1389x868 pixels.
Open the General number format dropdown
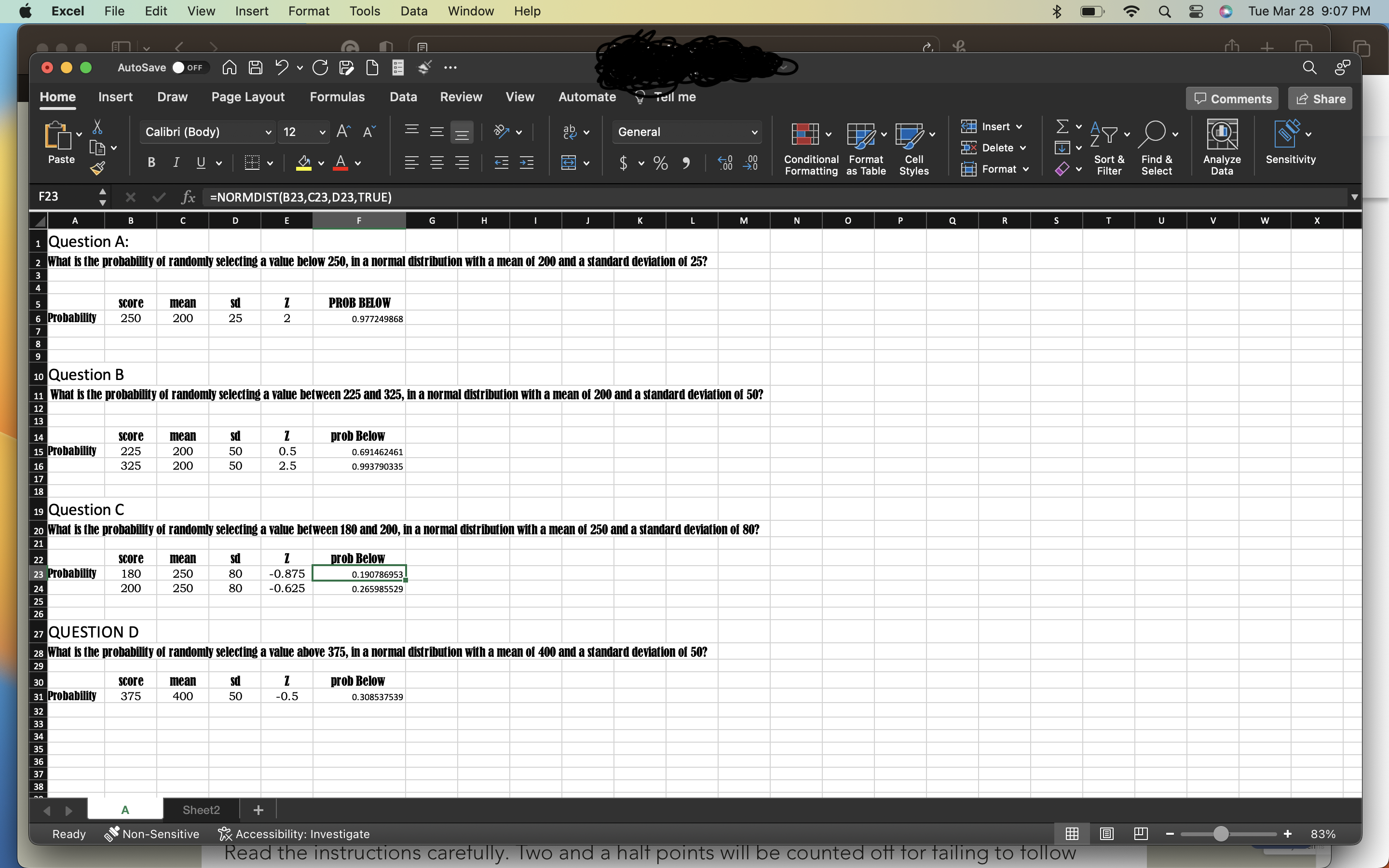tap(755, 132)
